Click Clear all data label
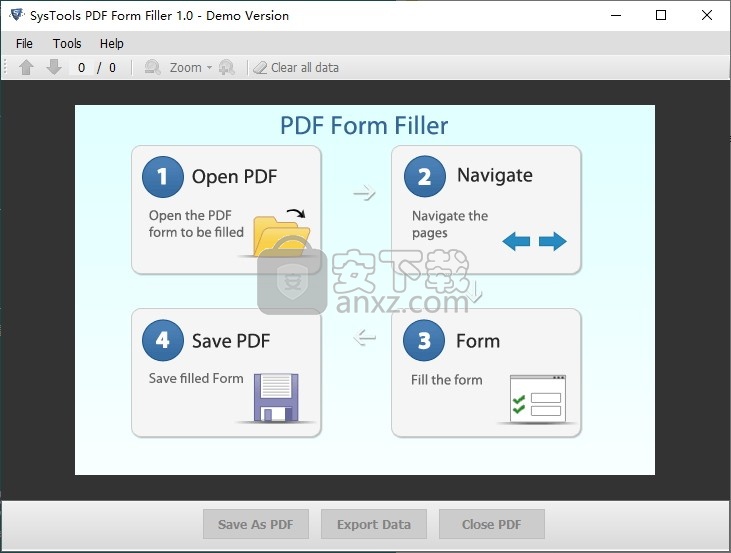 click(305, 68)
